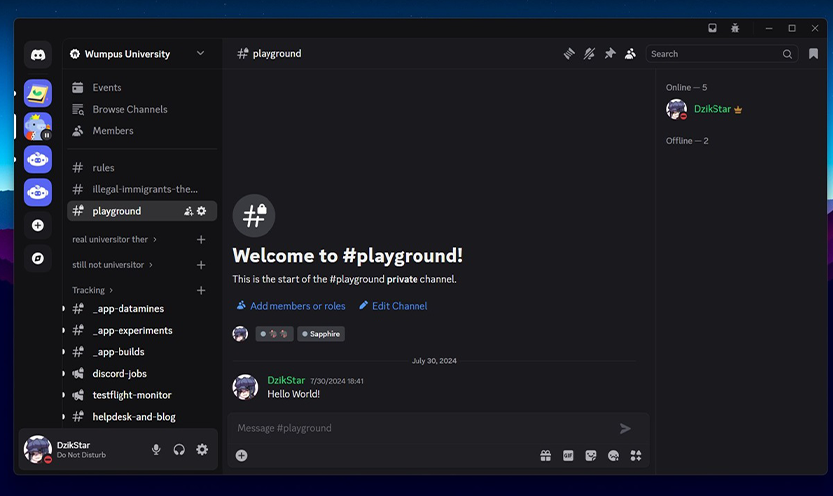The width and height of the screenshot is (833, 496).
Task: Open the testflight-monitor channel
Action: (142, 395)
